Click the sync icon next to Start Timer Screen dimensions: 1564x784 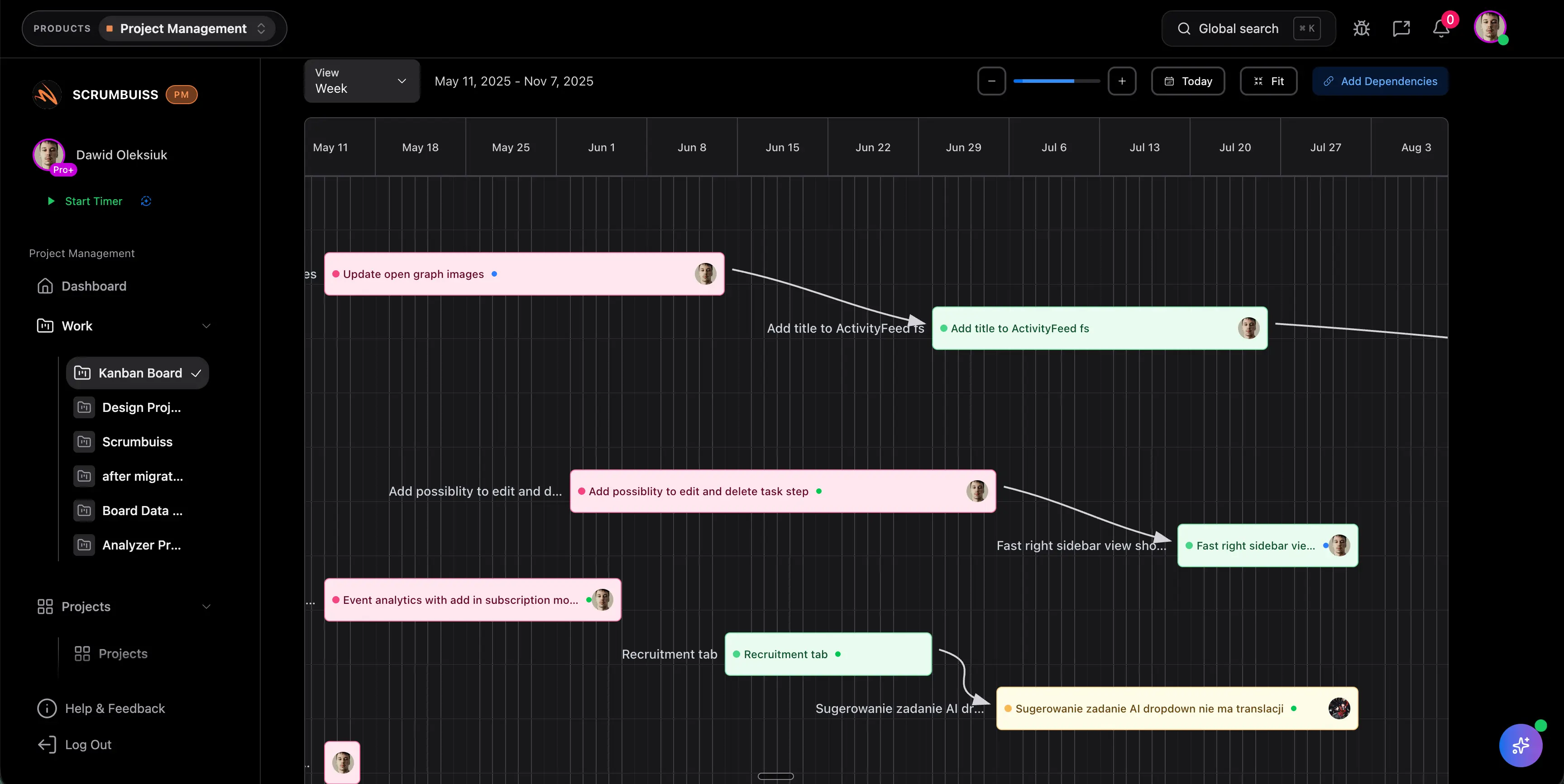146,201
